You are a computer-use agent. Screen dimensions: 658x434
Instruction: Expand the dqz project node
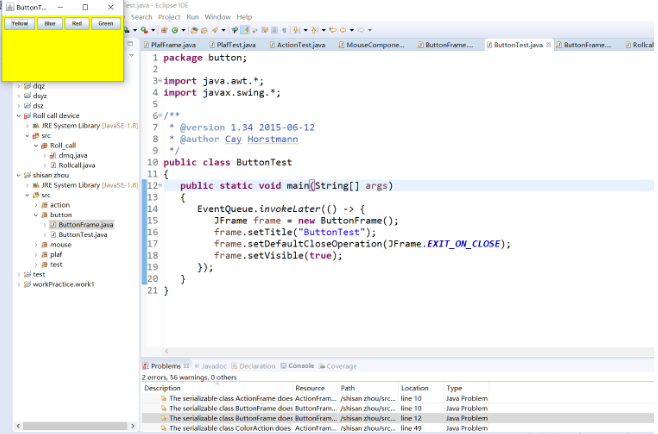[x=18, y=86]
